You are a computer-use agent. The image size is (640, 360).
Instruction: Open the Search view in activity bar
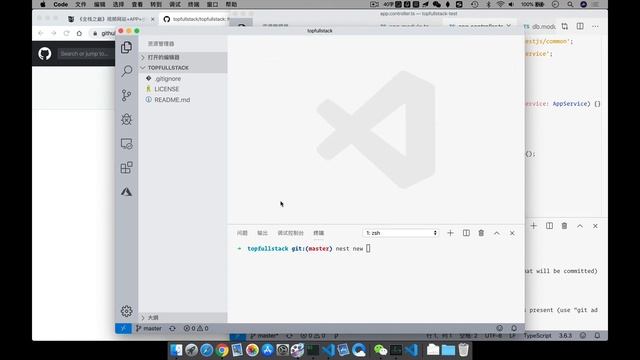[x=127, y=71]
